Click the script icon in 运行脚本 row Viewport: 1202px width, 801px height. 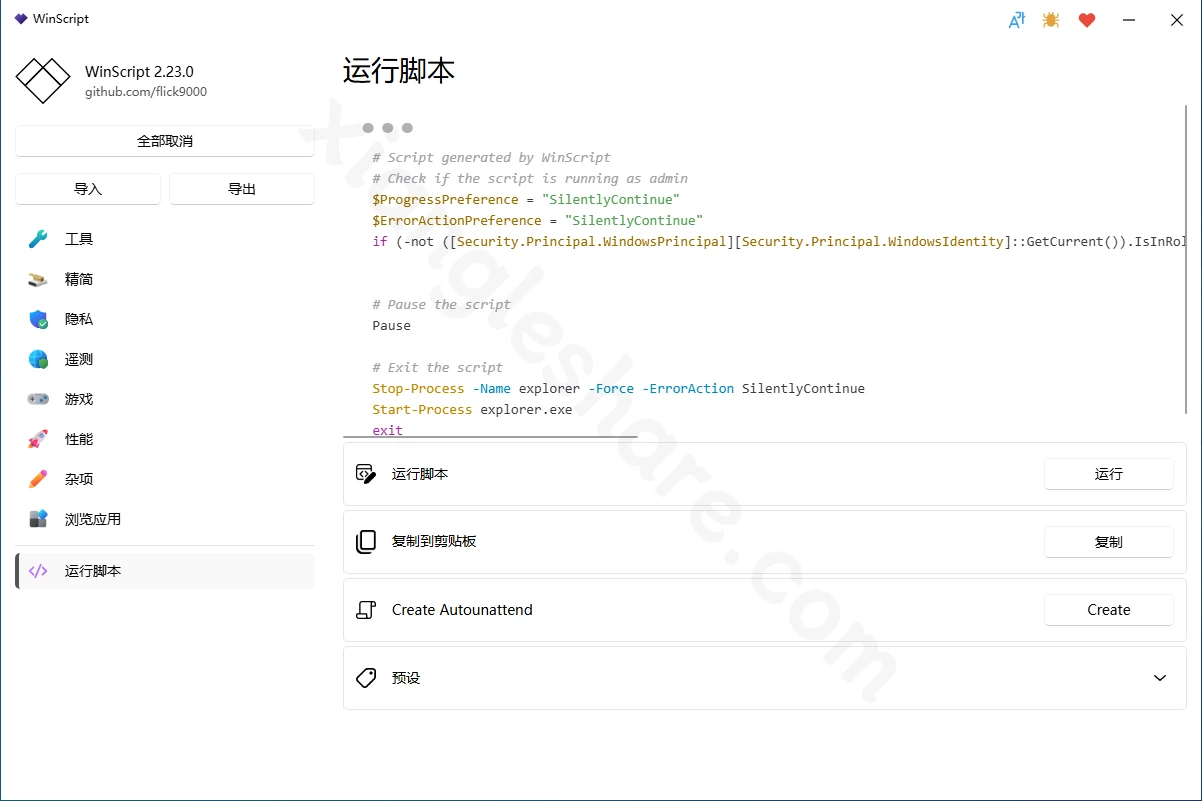click(x=366, y=474)
